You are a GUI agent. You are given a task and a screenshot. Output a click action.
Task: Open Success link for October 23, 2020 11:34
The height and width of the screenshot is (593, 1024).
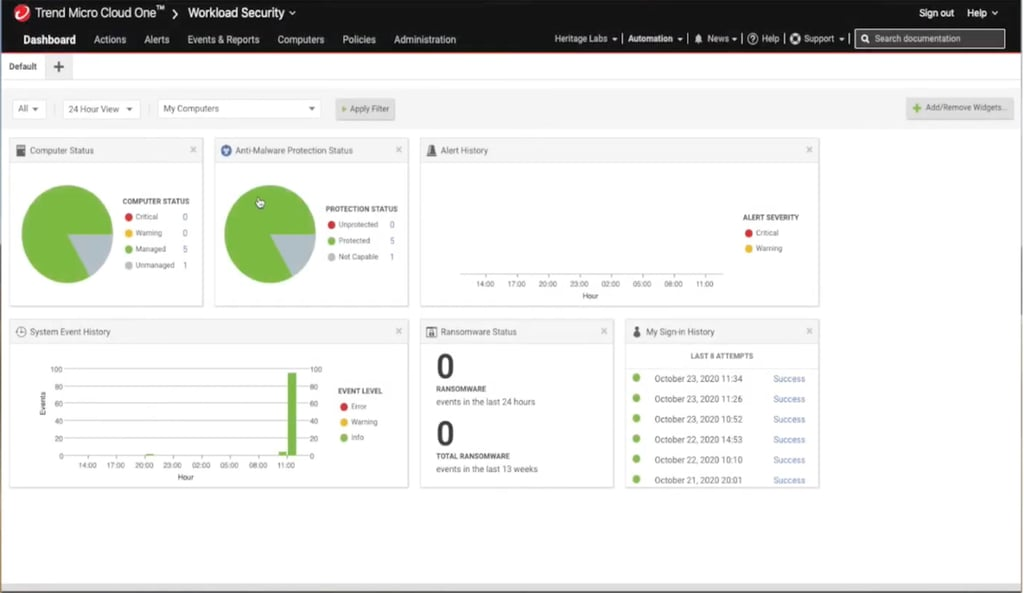[x=789, y=379]
